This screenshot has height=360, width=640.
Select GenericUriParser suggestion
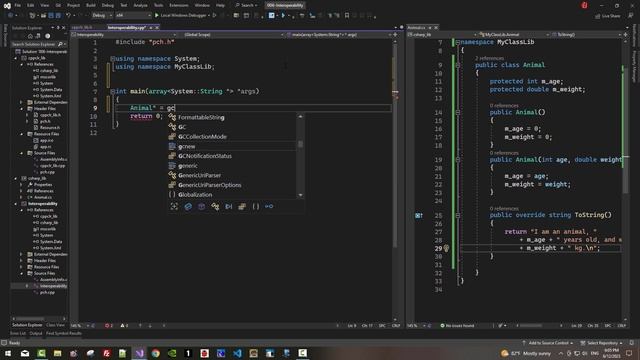pos(232,175)
